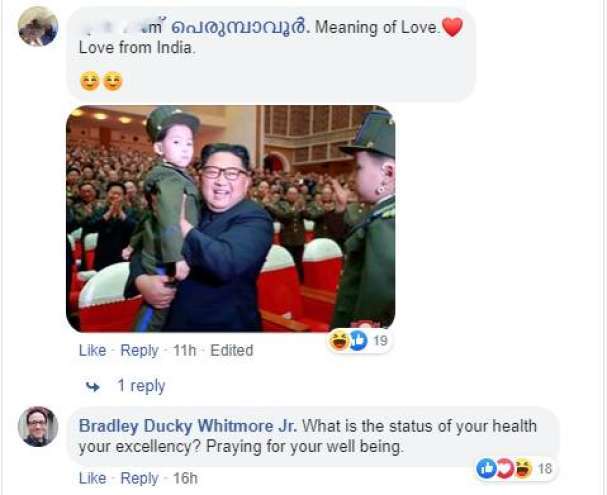The width and height of the screenshot is (607, 495).
Task: Reply to the Love from India comment
Action: (139, 351)
